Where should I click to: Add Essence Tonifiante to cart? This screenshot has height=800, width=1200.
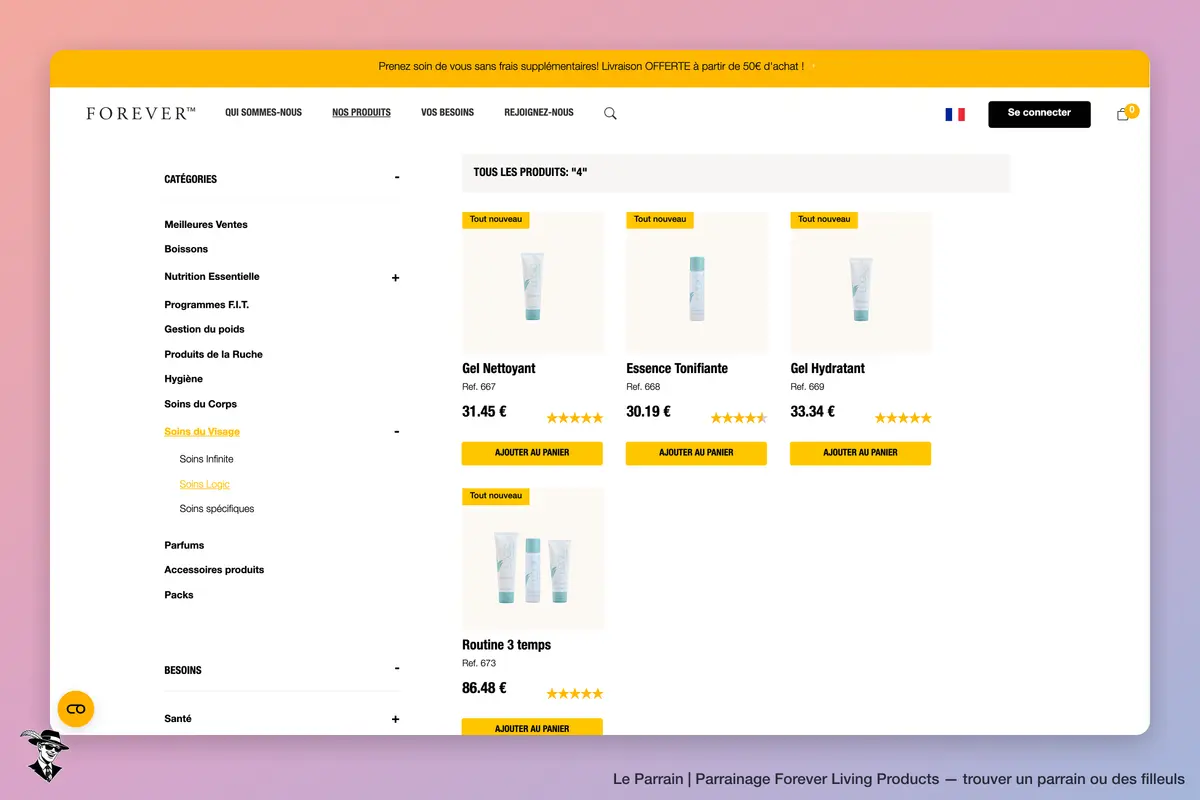pos(696,453)
